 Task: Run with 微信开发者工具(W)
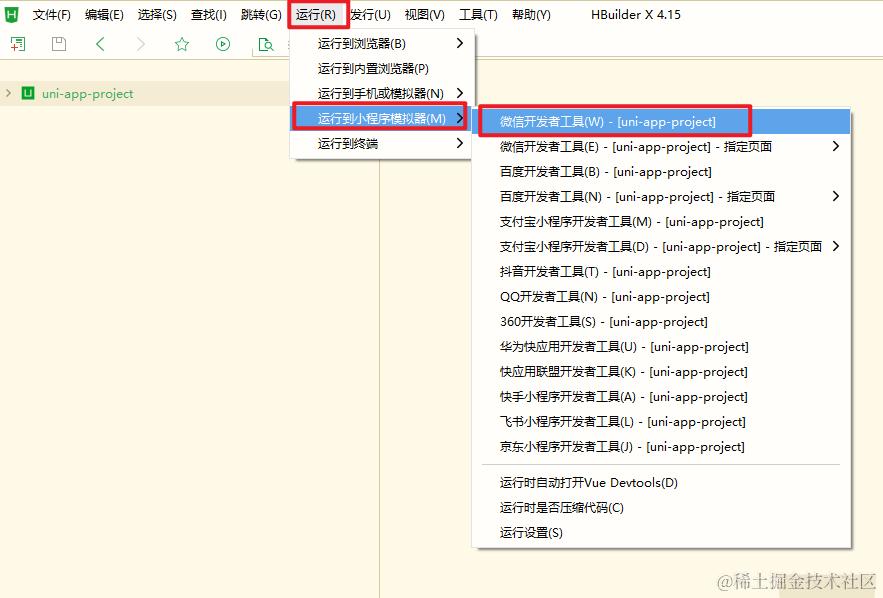click(662, 122)
